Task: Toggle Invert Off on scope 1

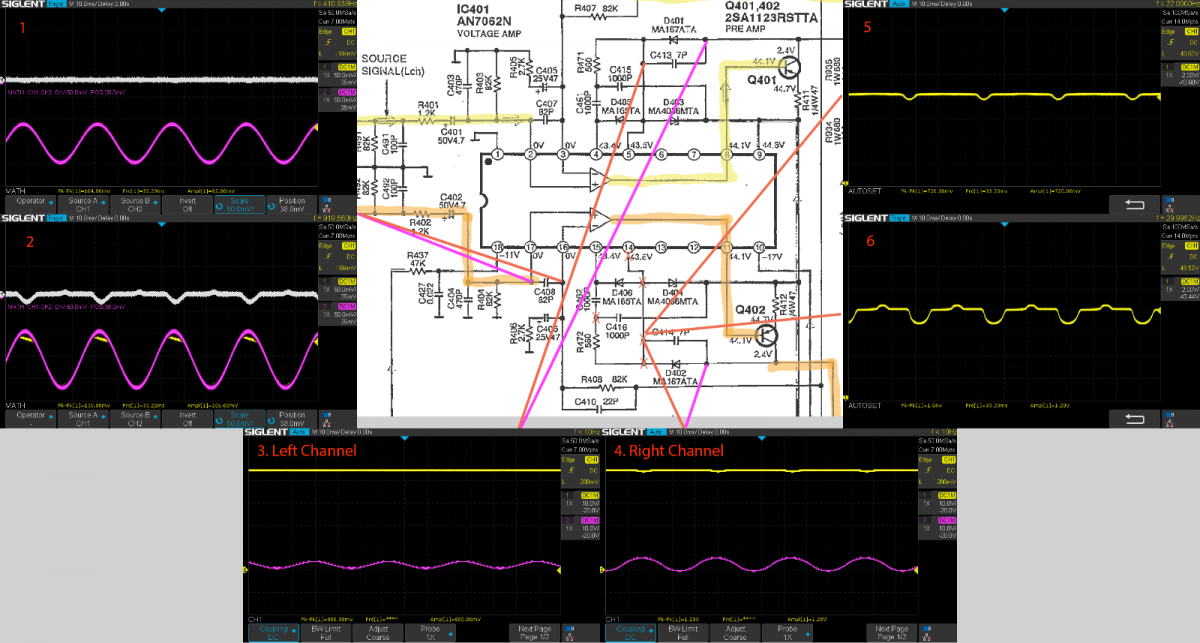Action: click(x=188, y=206)
